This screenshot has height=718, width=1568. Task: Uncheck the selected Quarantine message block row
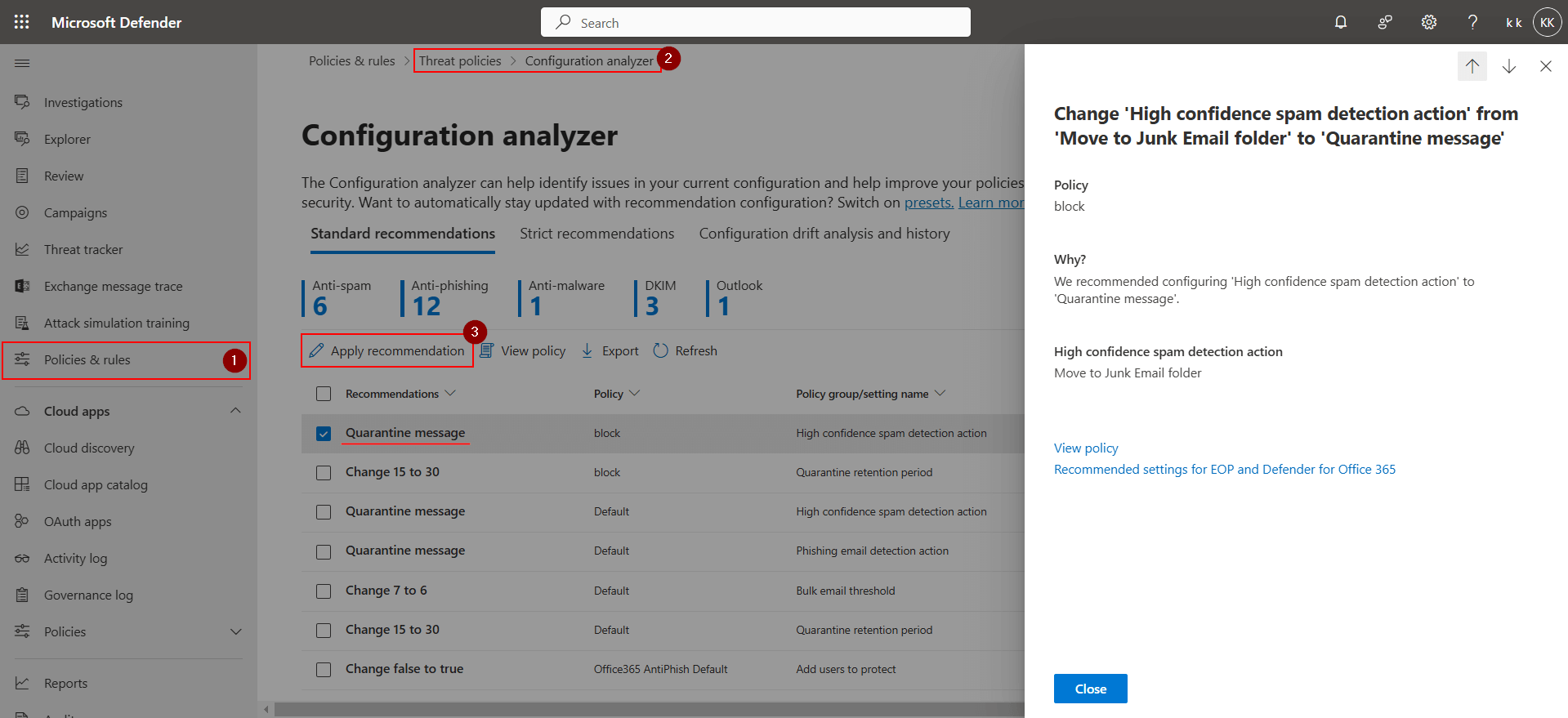[x=324, y=434]
